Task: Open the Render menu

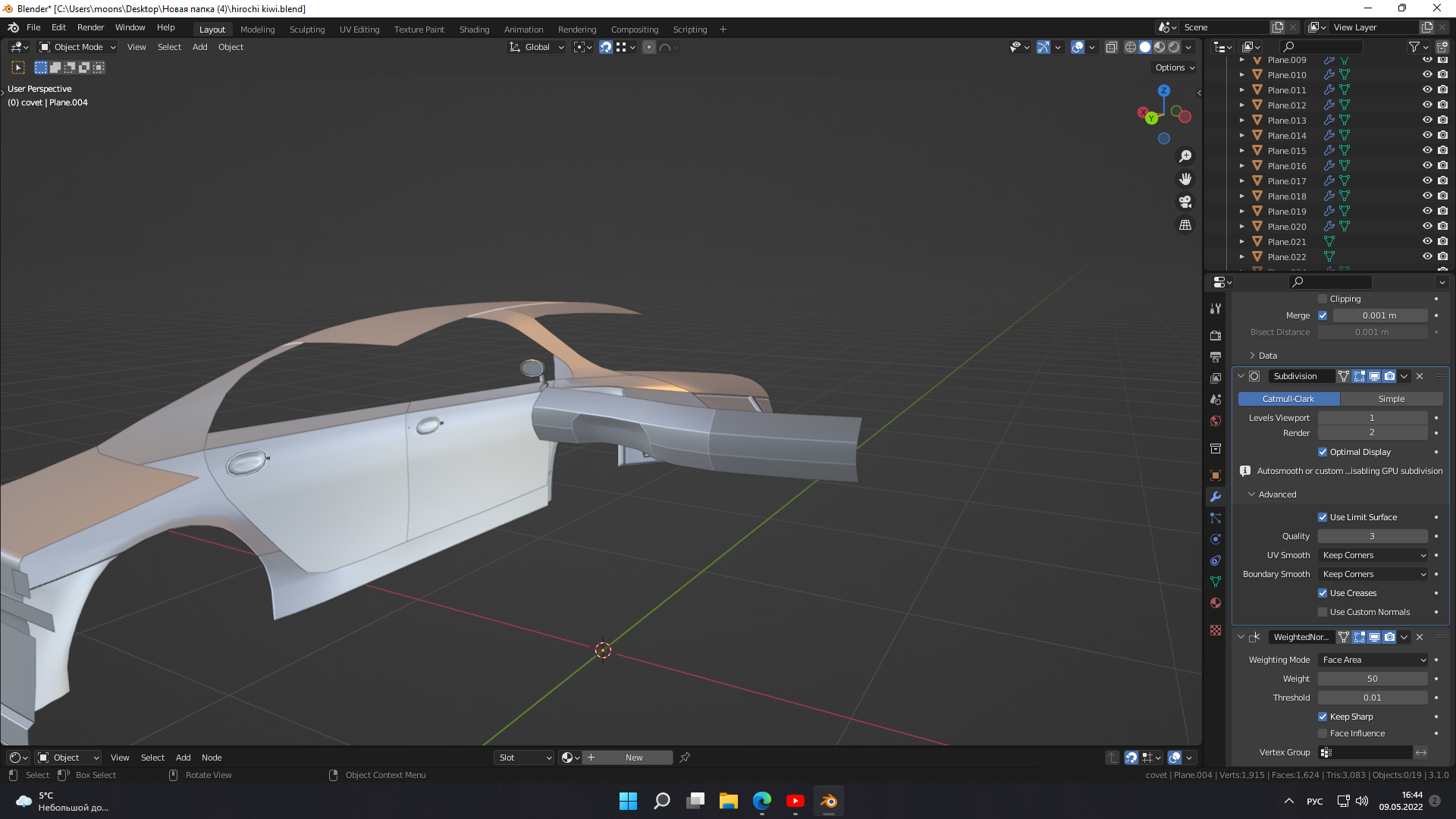Action: pyautogui.click(x=90, y=27)
